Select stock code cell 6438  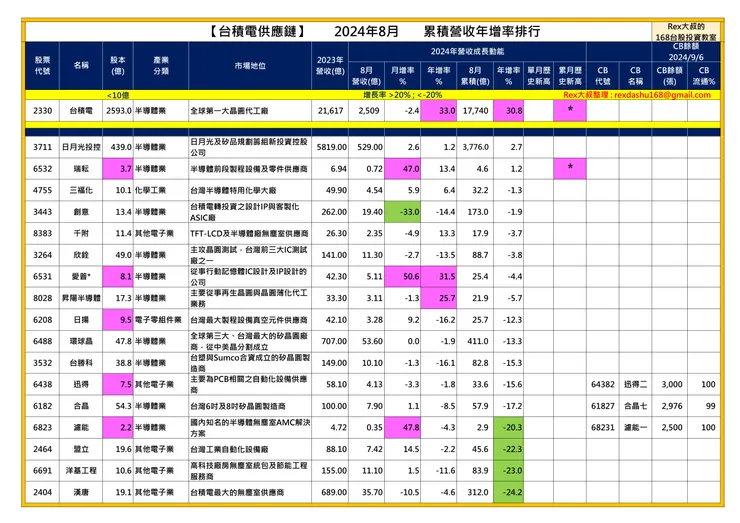click(x=42, y=384)
